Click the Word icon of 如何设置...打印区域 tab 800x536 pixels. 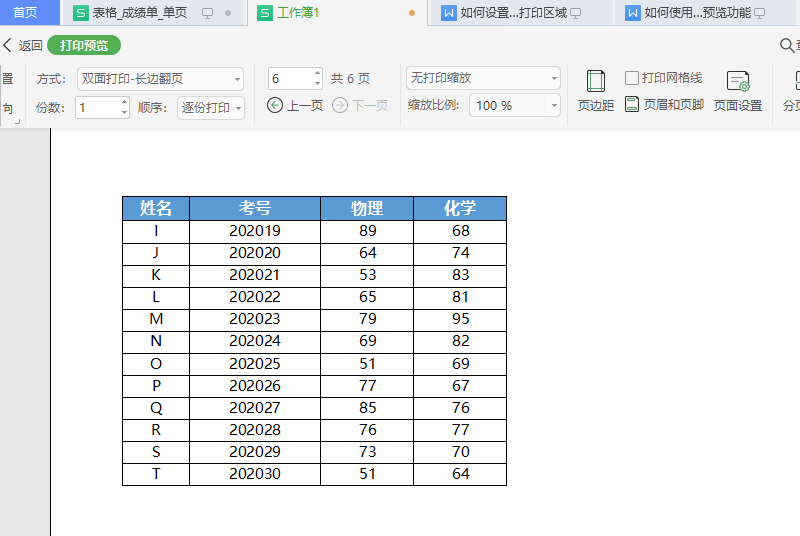pyautogui.click(x=448, y=13)
